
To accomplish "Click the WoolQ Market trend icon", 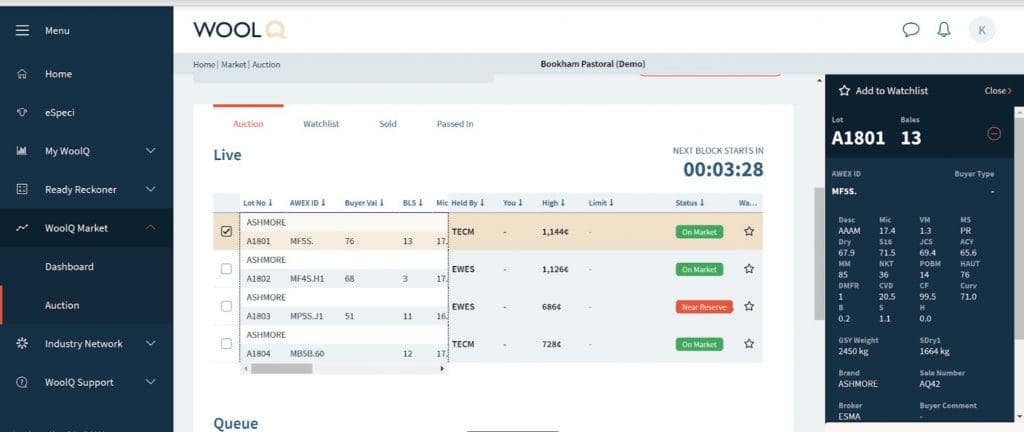I will (22, 228).
